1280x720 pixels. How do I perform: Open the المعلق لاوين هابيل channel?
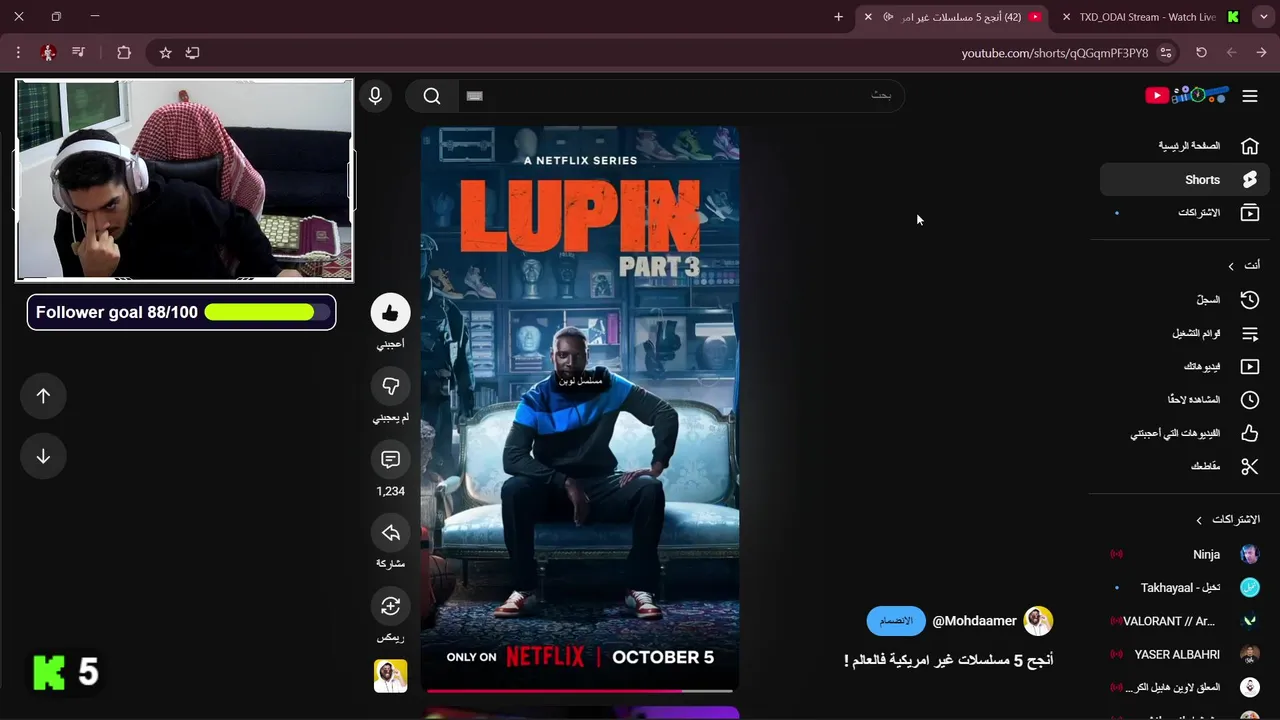point(1185,688)
